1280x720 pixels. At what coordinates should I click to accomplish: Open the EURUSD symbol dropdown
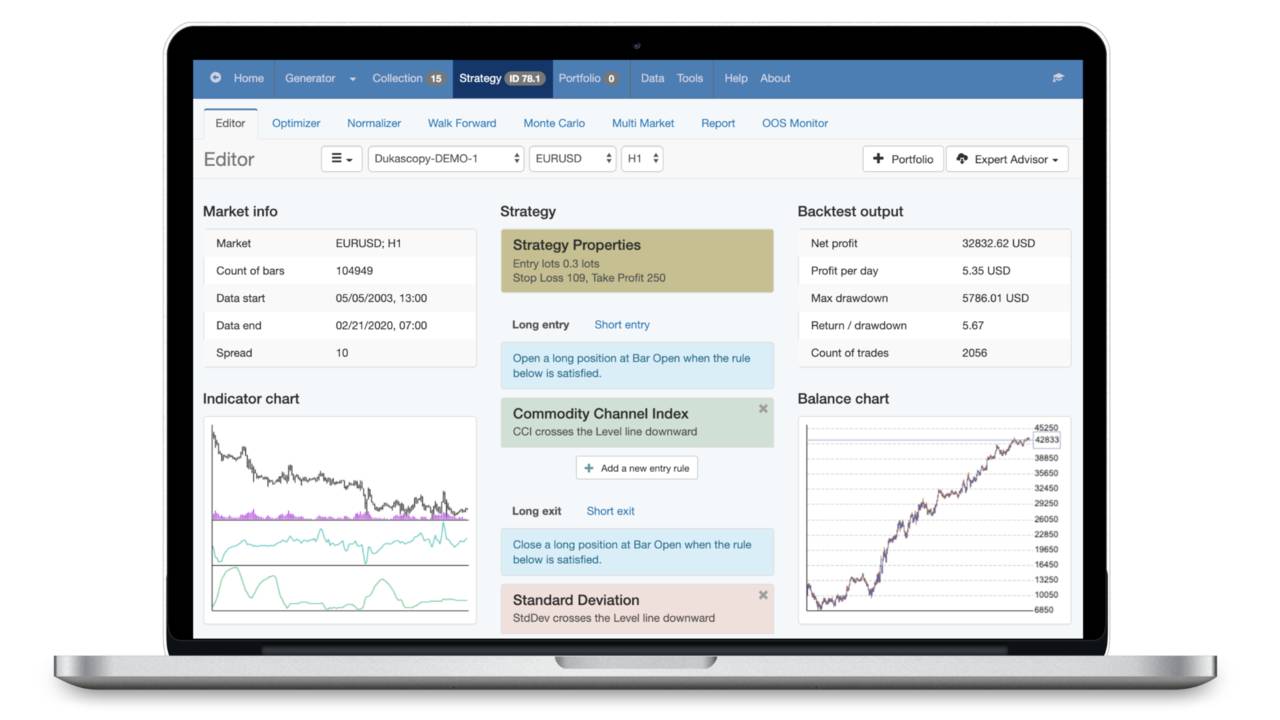pos(572,159)
